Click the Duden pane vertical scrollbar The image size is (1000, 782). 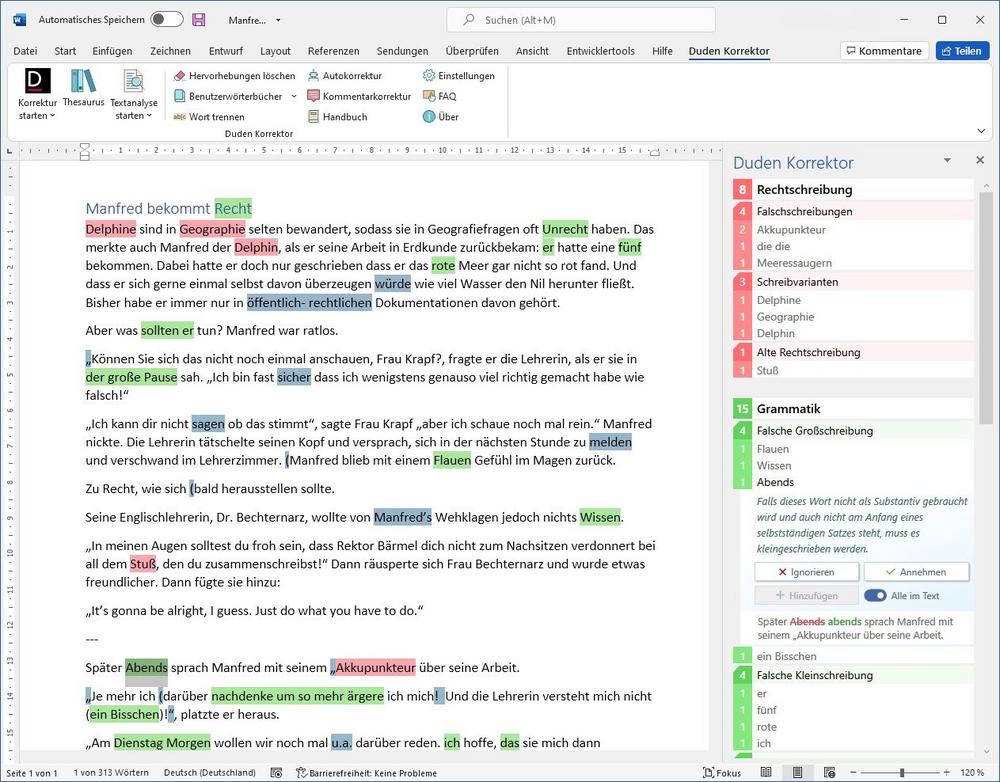(x=986, y=309)
